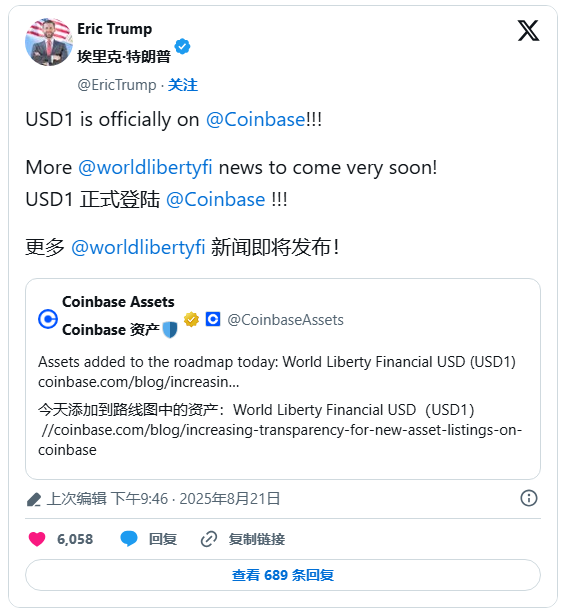566x614 pixels.
Task: Open the X logo icon
Action: 528,31
